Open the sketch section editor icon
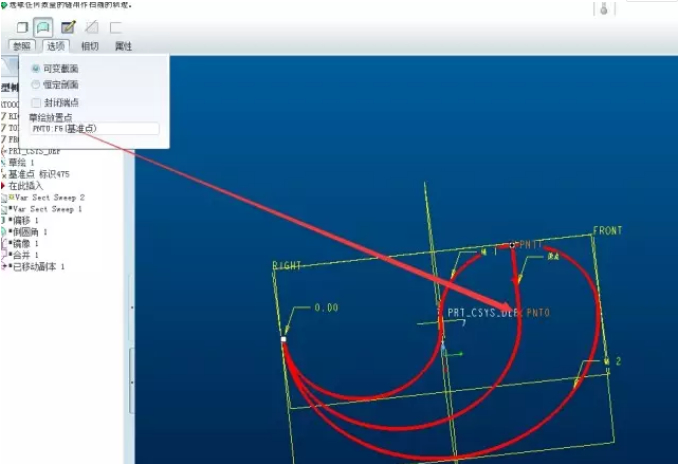Image resolution: width=679 pixels, height=464 pixels. [68, 27]
